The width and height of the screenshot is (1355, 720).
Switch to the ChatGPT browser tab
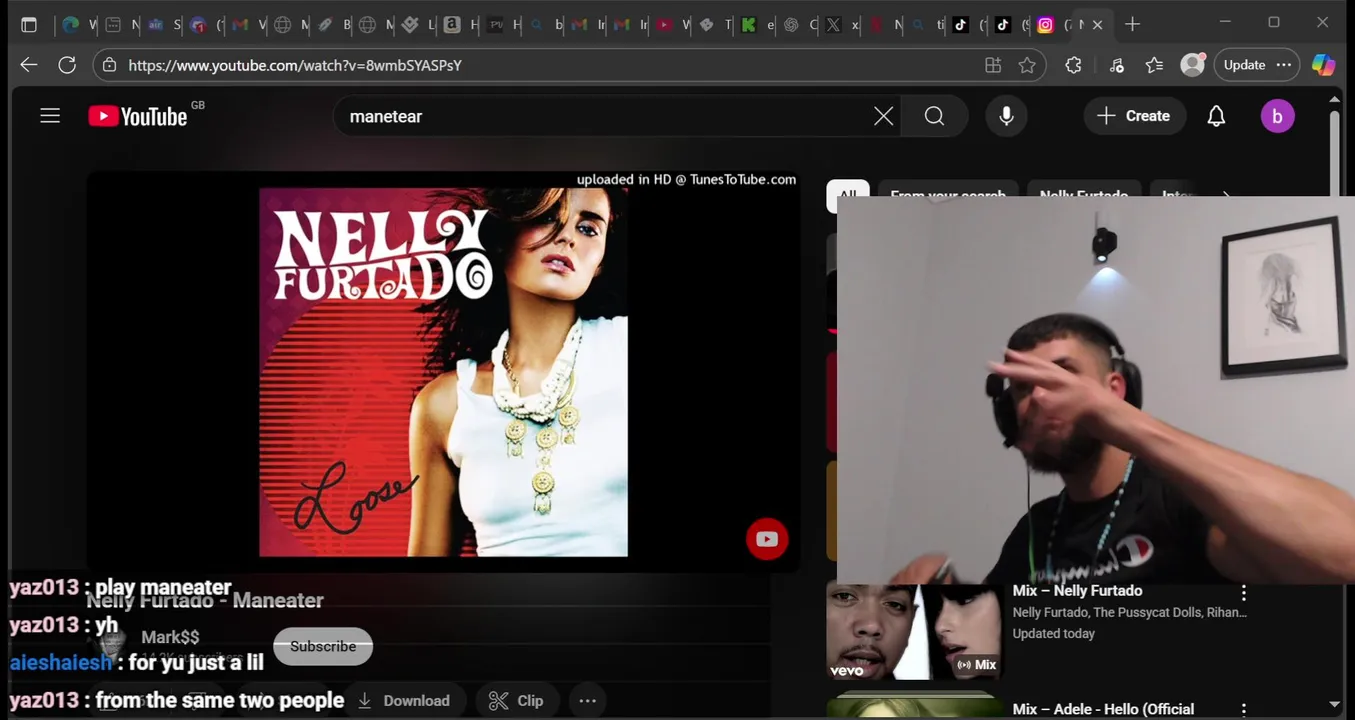(791, 25)
